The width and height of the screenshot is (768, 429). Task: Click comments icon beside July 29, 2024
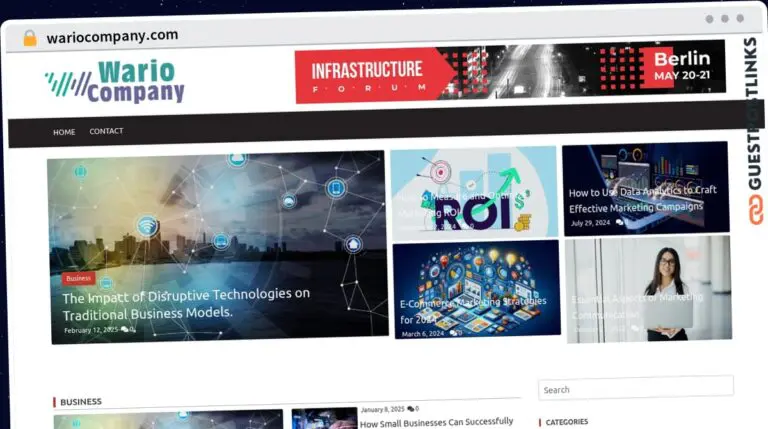point(620,222)
